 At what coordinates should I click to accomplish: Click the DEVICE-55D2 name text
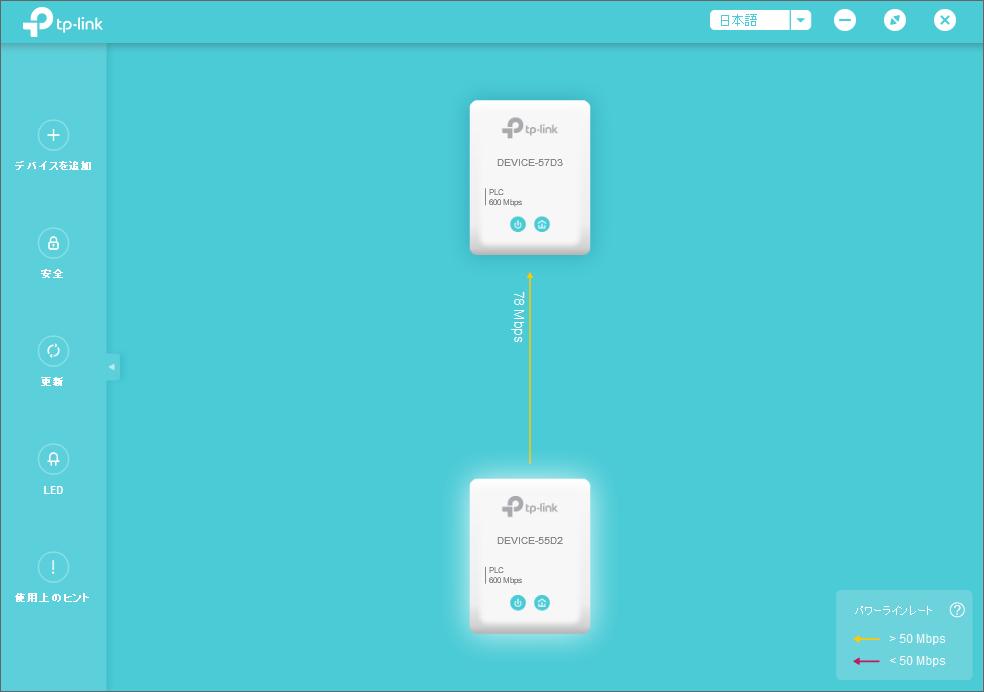(530, 540)
